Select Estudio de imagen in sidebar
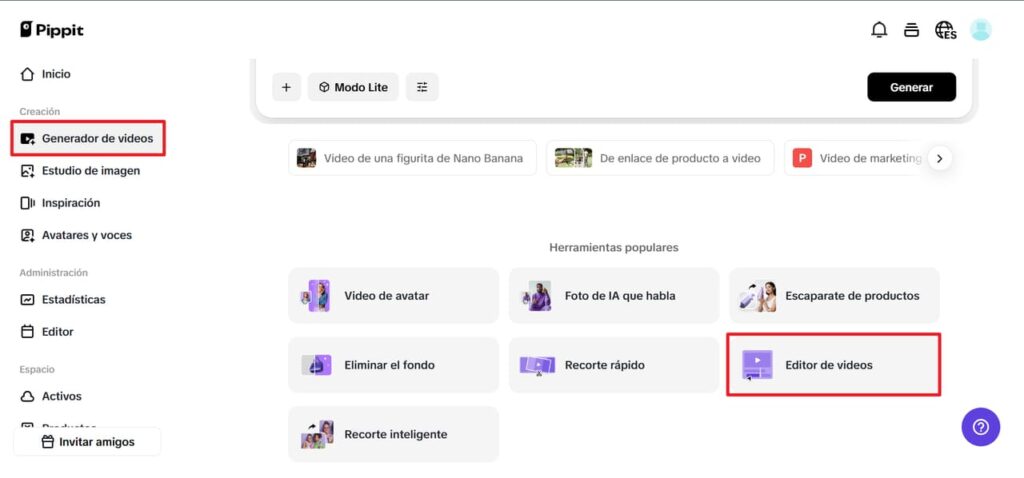Image resolution: width=1024 pixels, height=478 pixels. tap(90, 171)
